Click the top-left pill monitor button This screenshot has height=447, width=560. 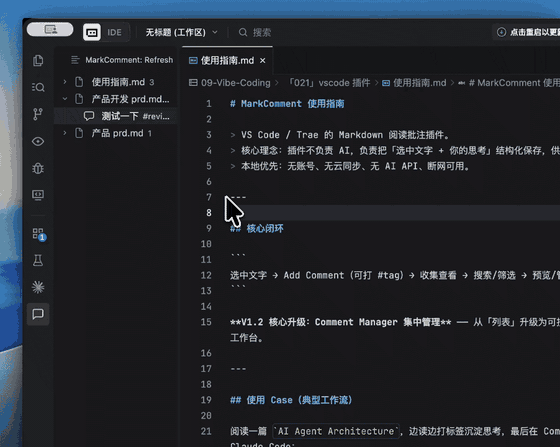[50, 29]
